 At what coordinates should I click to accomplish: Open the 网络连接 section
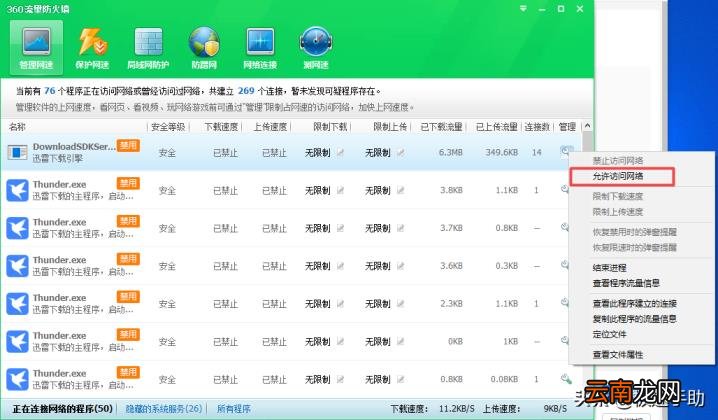(x=260, y=48)
